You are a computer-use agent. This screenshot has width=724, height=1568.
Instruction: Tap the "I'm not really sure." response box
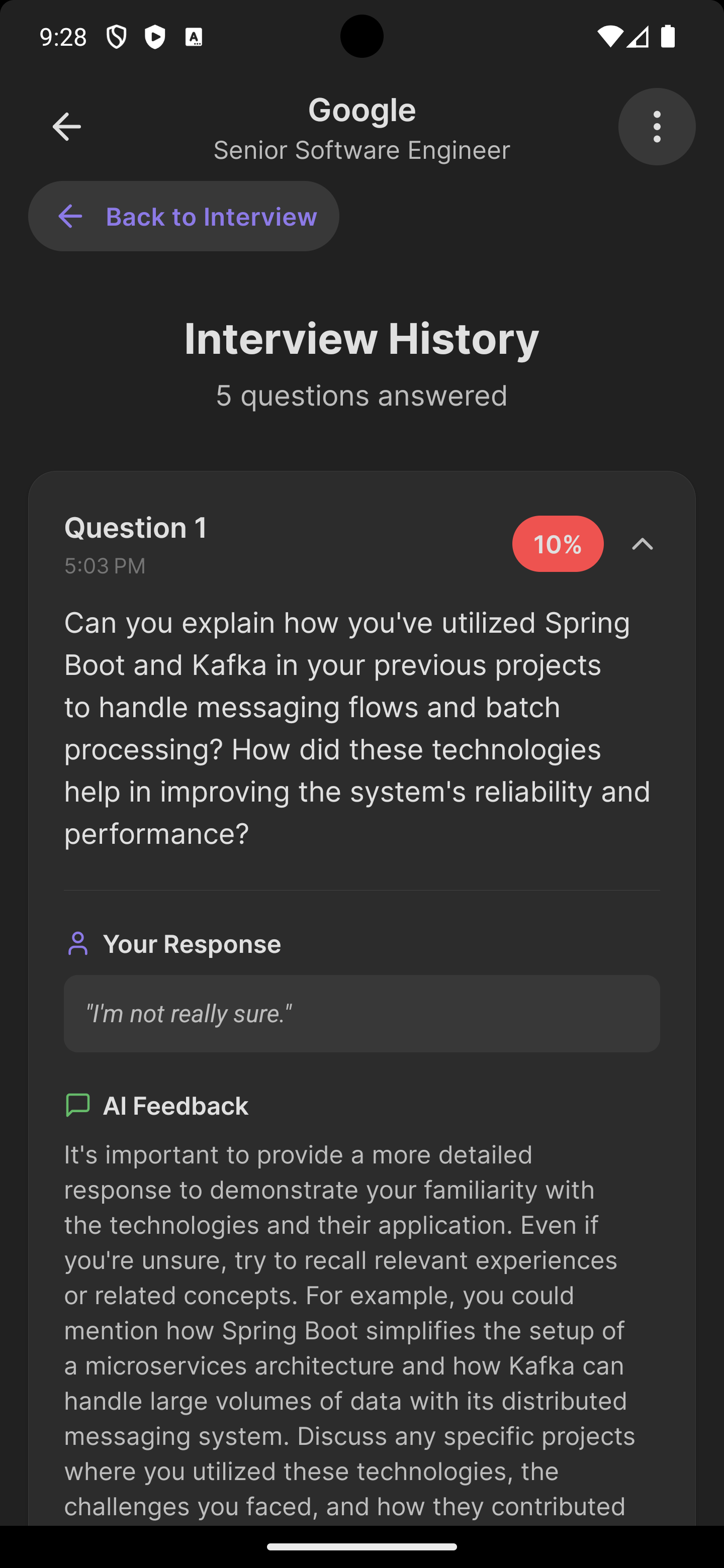pyautogui.click(x=361, y=1014)
